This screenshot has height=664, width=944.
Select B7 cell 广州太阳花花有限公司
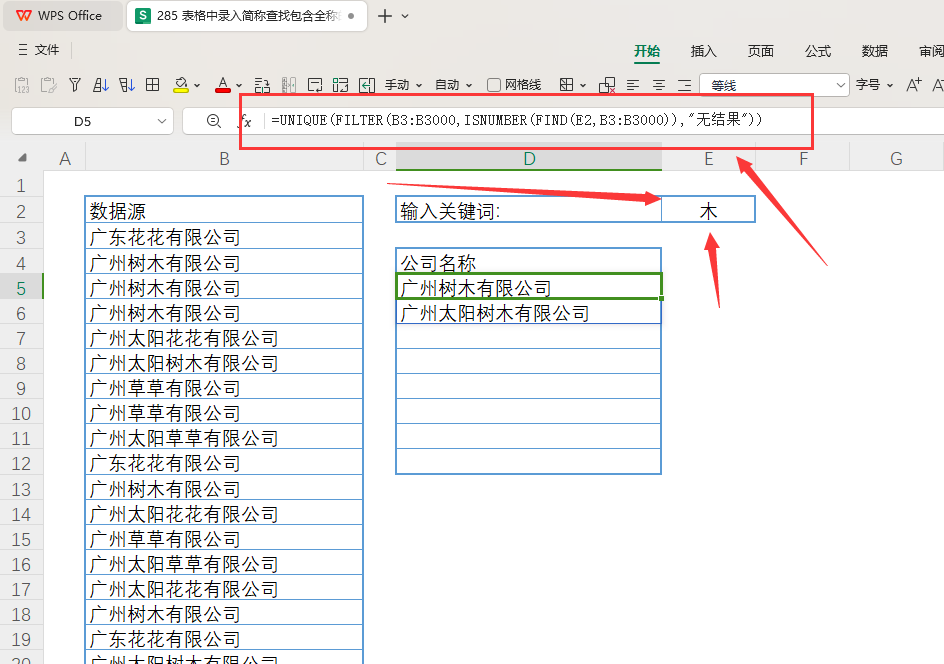pyautogui.click(x=224, y=338)
